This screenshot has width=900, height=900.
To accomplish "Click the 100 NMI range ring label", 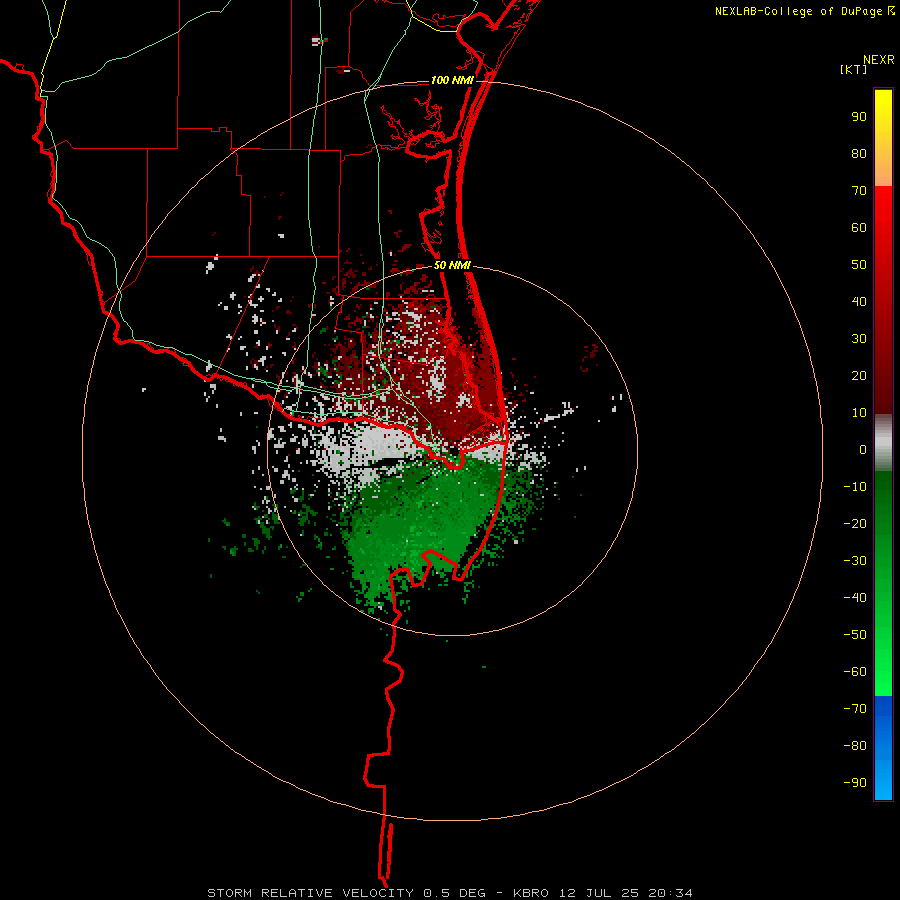I will [x=452, y=80].
